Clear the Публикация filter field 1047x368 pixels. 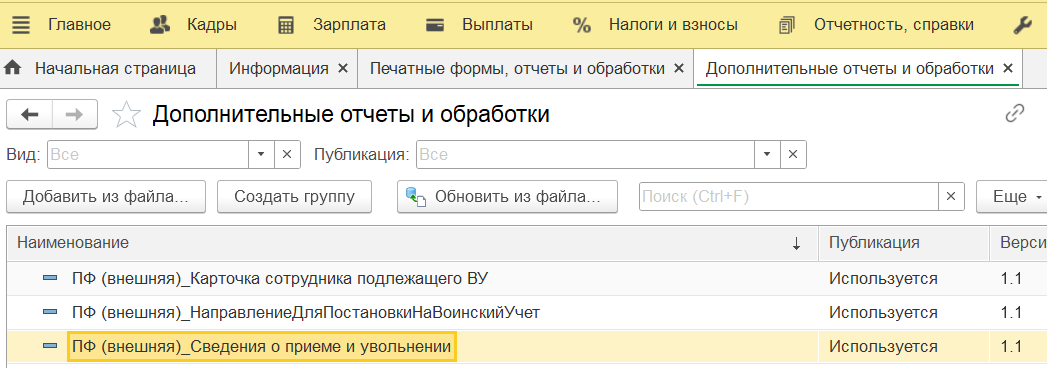point(793,154)
